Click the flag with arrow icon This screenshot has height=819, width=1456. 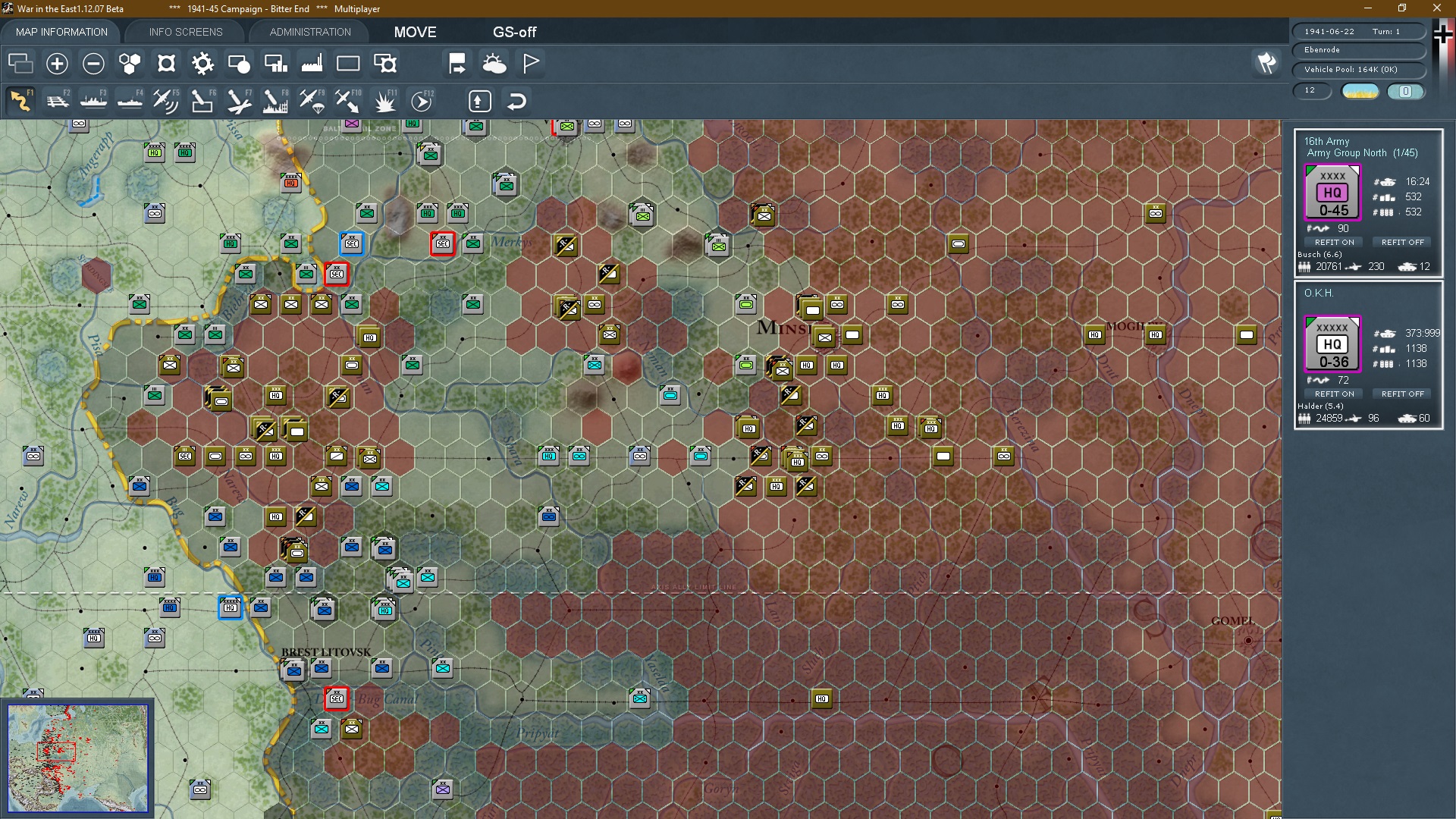[457, 63]
